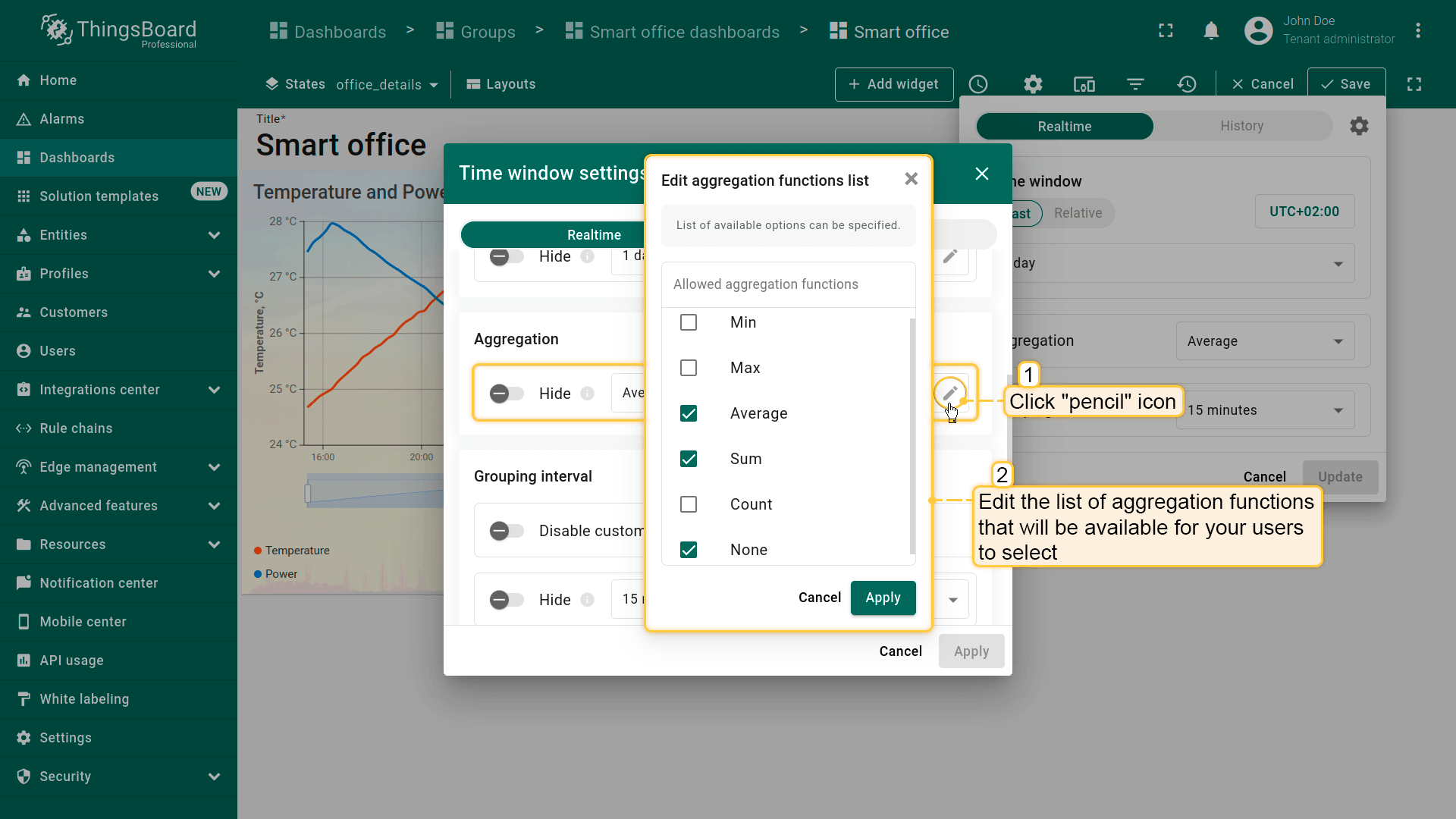Click the notifications bell icon

click(x=1211, y=31)
